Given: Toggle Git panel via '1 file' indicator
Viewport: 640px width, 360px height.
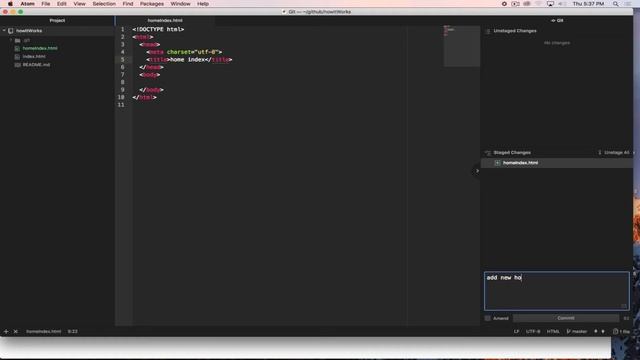Looking at the screenshot, I should tap(622, 331).
